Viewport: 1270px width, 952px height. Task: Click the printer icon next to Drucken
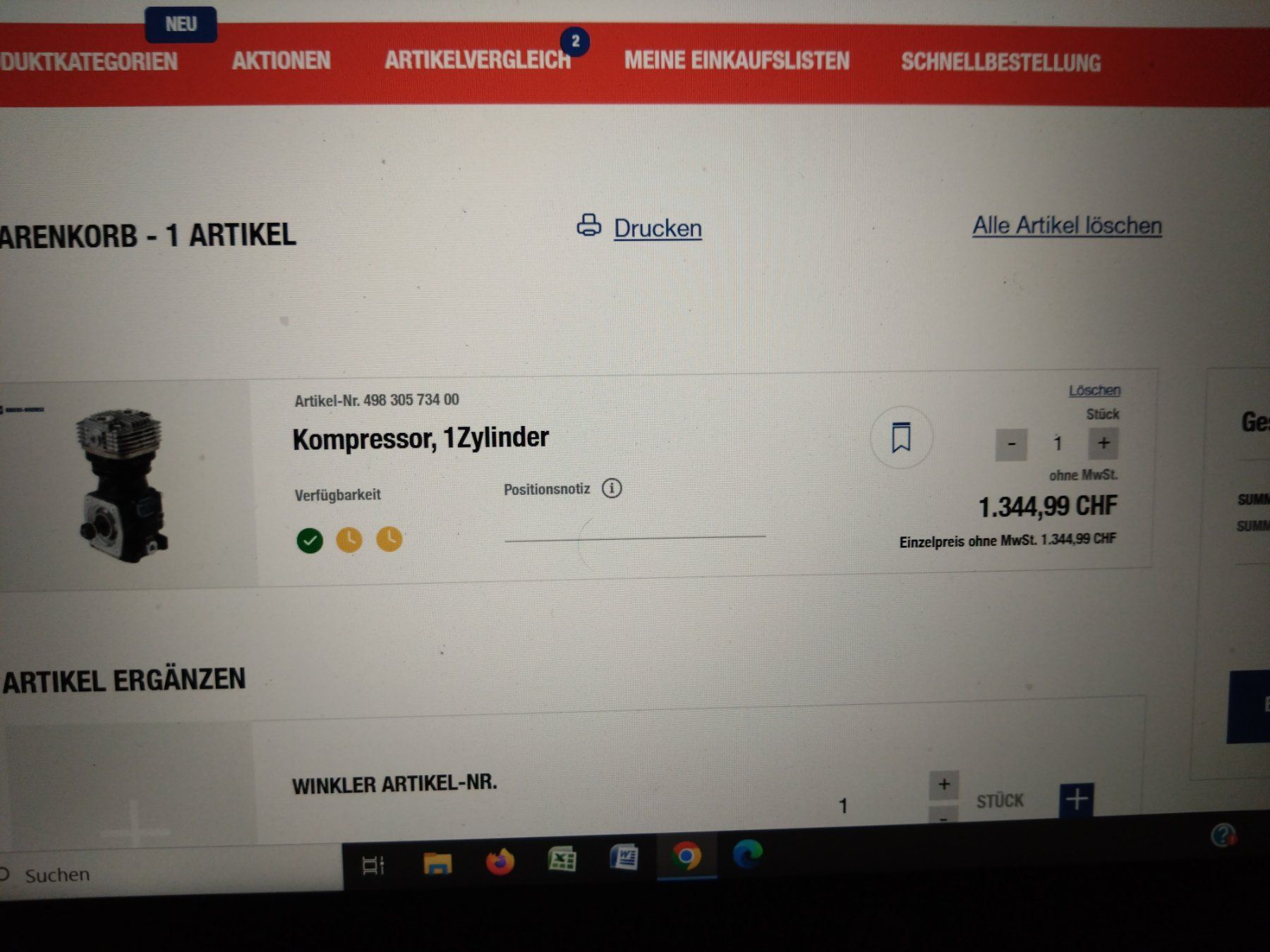point(588,226)
